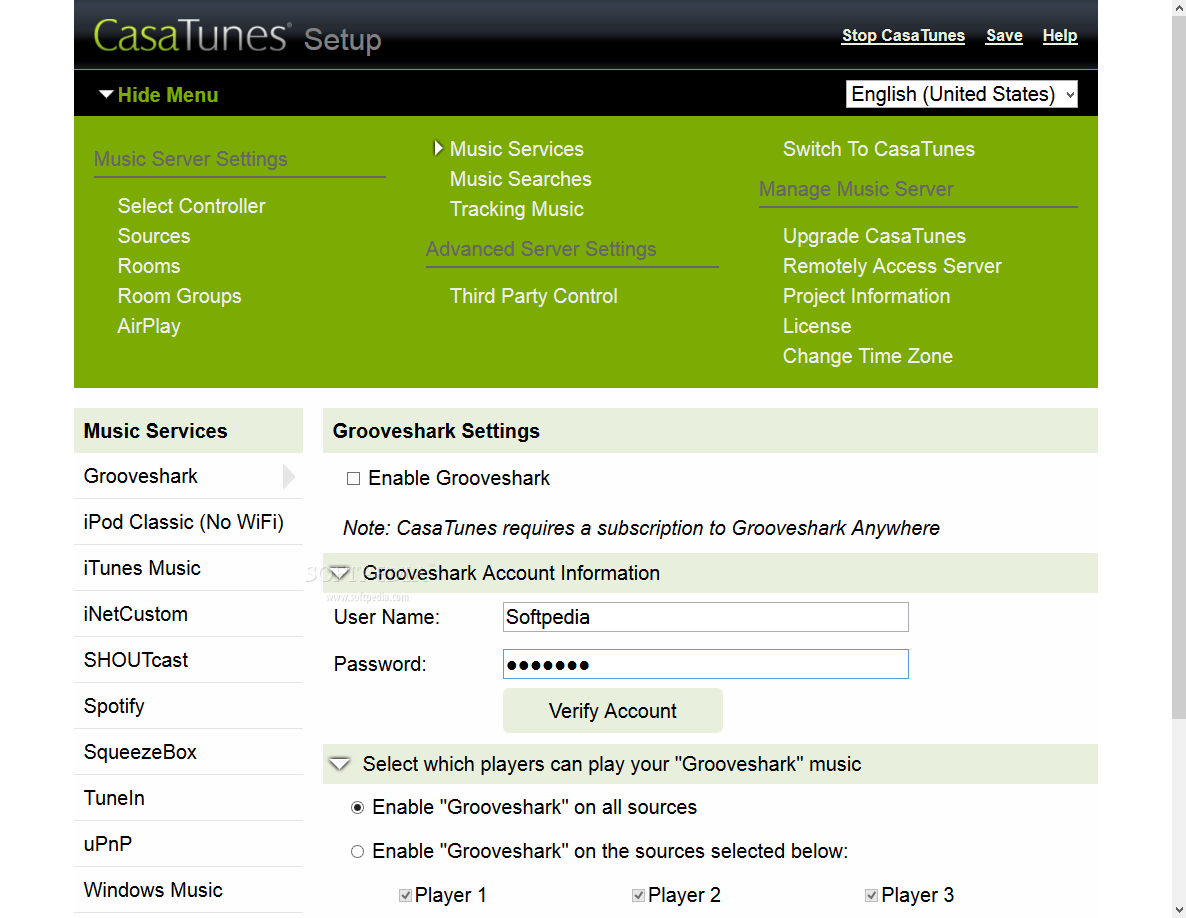Viewport: 1186px width, 918px height.
Task: Open Rooms menu item
Action: [x=149, y=266]
